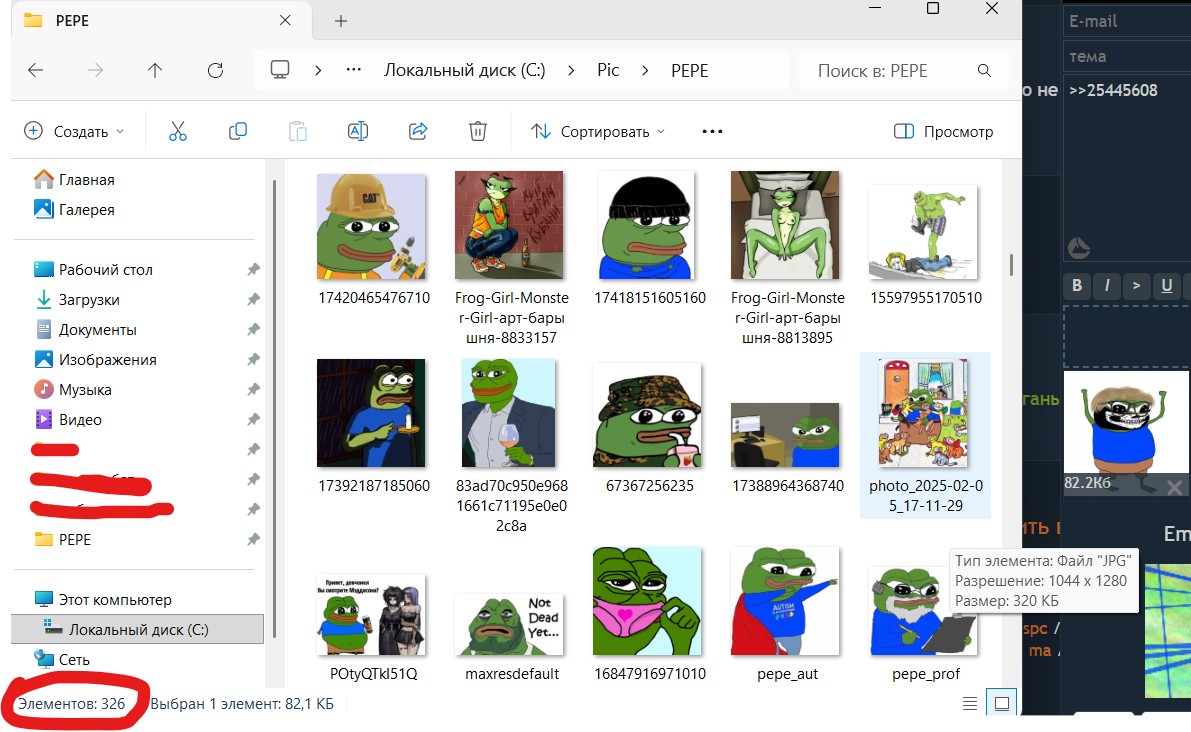The width and height of the screenshot is (1191, 732).
Task: Open pinned PEPE folder in sidebar
Action: [x=74, y=539]
